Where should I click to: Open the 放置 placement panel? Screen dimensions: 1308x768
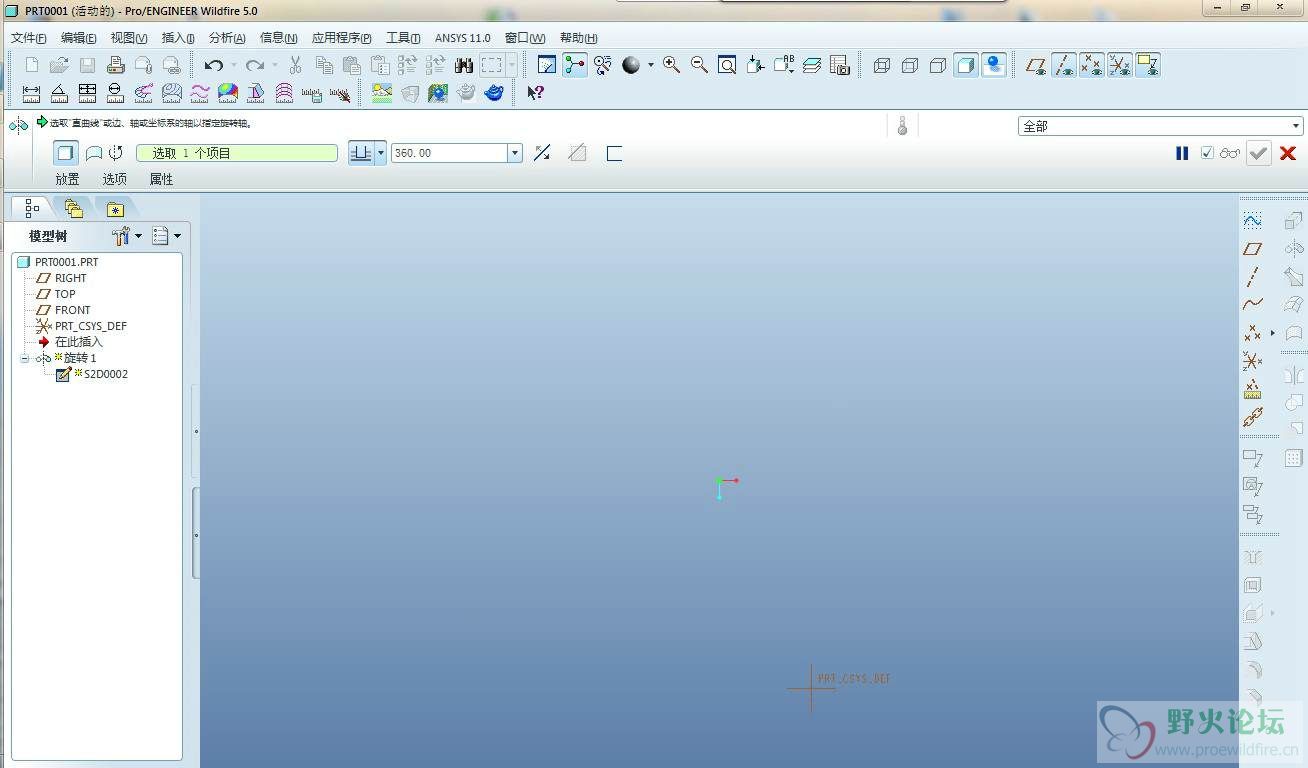pos(67,179)
